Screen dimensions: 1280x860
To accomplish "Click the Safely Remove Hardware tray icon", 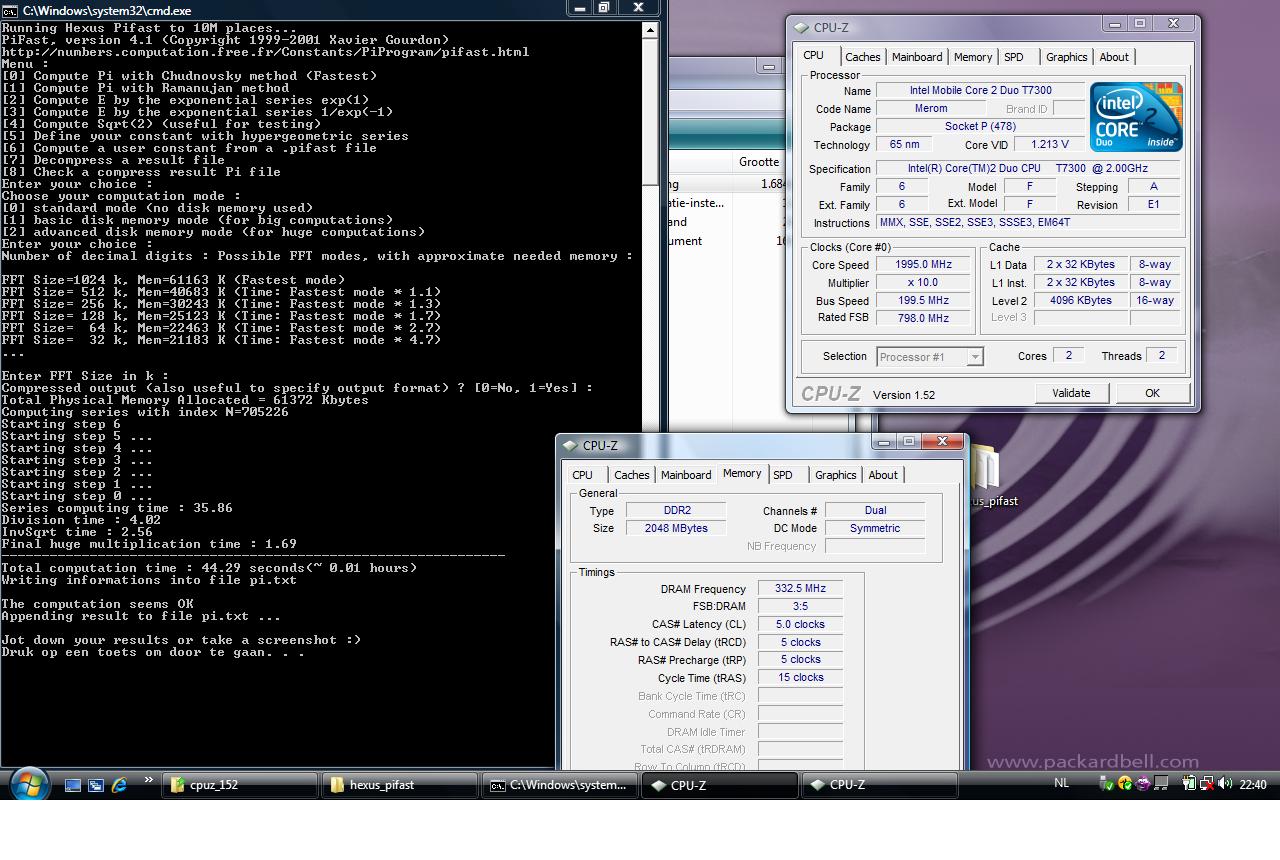I will tap(1106, 783).
